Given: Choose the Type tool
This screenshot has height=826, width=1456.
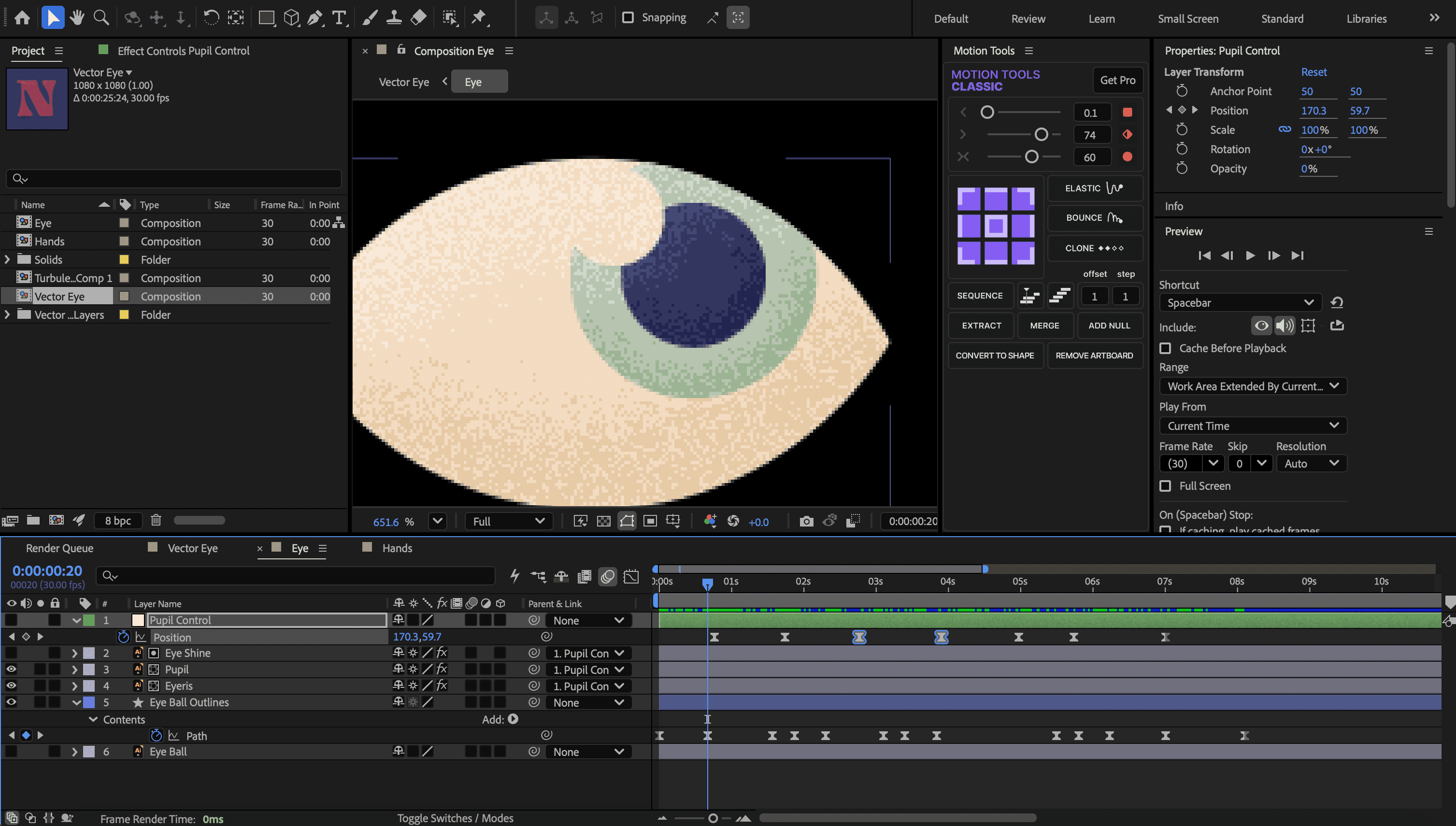Looking at the screenshot, I should [x=339, y=17].
